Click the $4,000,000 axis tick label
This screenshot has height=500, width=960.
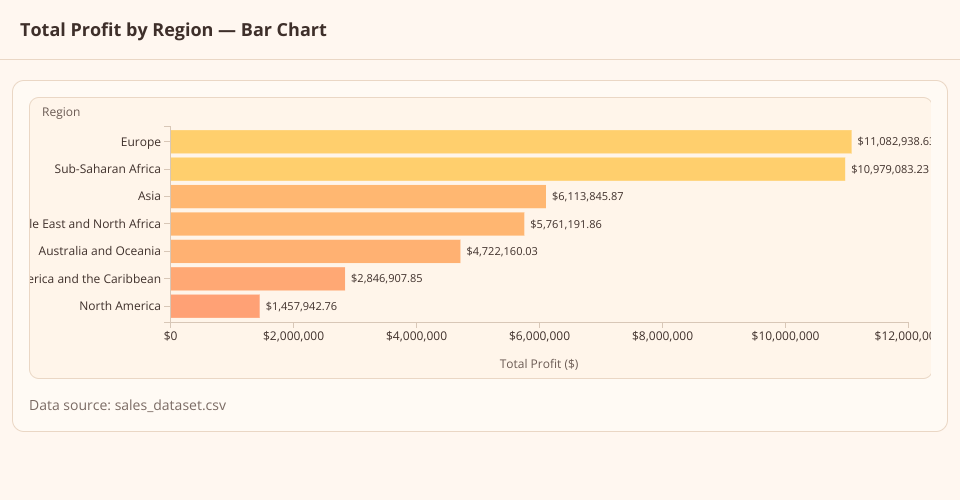tap(417, 336)
